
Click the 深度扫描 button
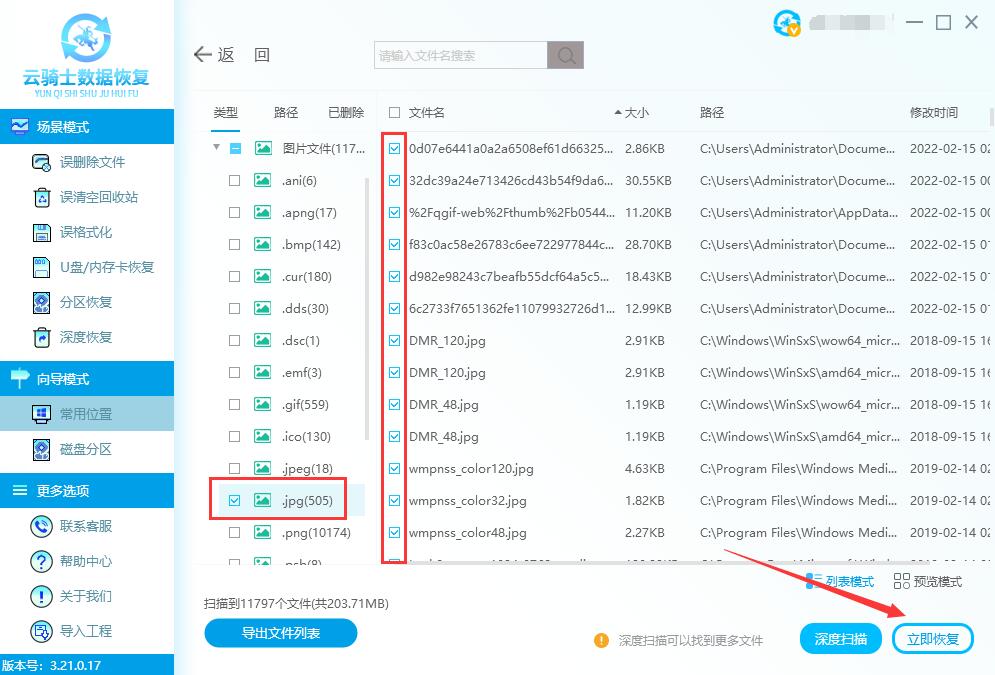[840, 638]
